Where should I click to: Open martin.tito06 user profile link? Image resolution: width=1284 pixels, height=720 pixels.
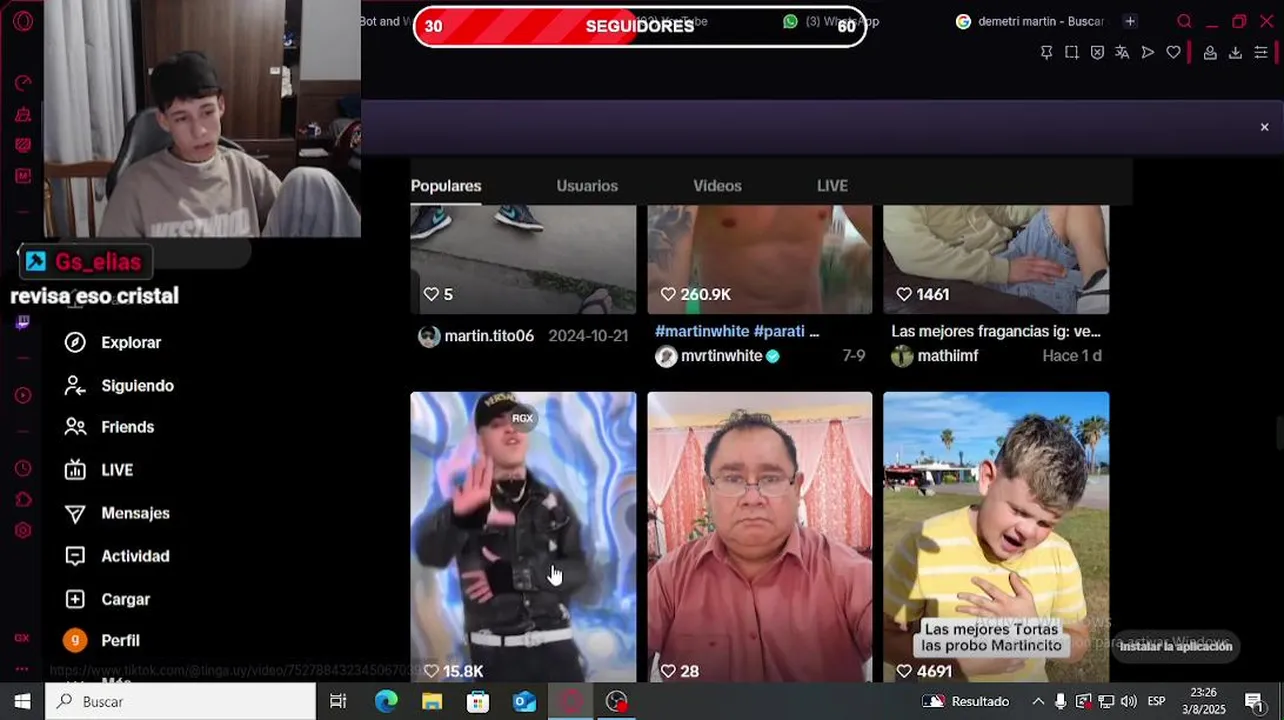[x=476, y=336]
